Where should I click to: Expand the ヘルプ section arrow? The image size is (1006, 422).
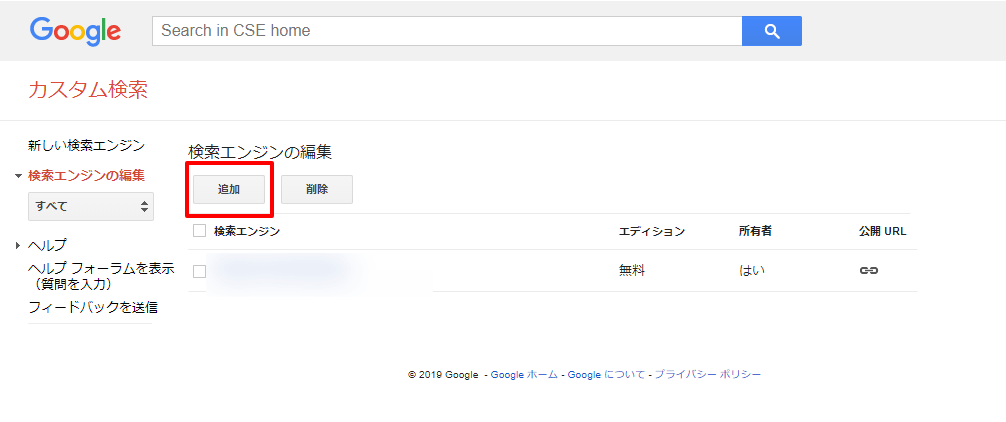click(x=18, y=245)
